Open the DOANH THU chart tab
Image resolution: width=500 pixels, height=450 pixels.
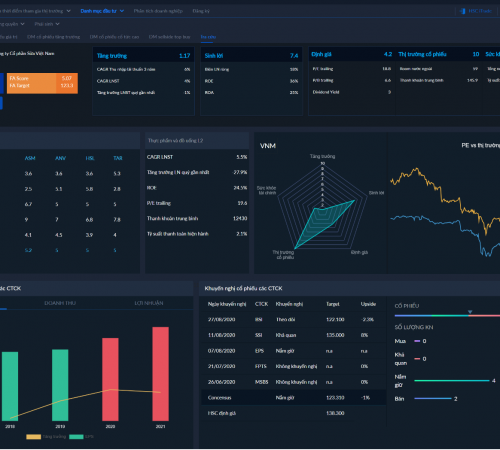tap(60, 303)
